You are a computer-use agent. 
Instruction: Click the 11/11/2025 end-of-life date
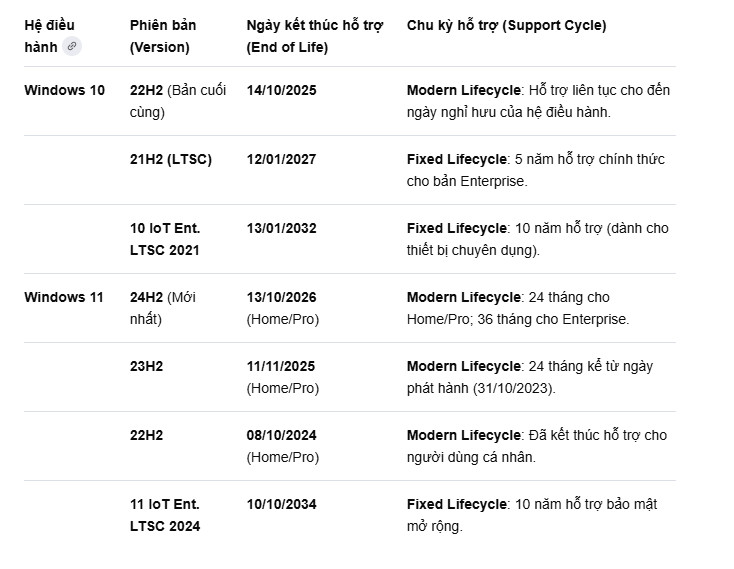tap(281, 366)
